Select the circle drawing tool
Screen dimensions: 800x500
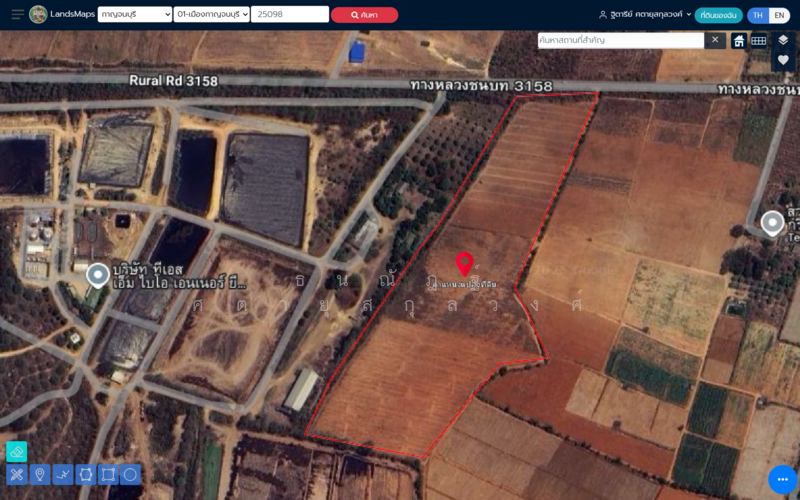tap(131, 474)
